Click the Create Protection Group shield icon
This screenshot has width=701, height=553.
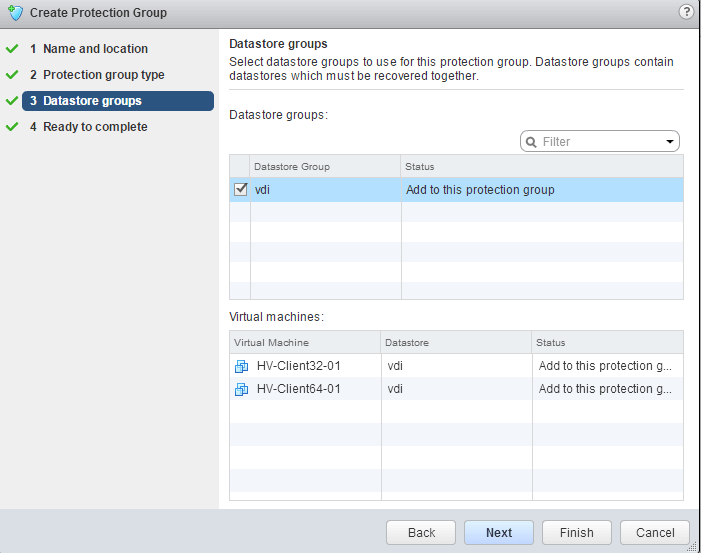click(14, 13)
